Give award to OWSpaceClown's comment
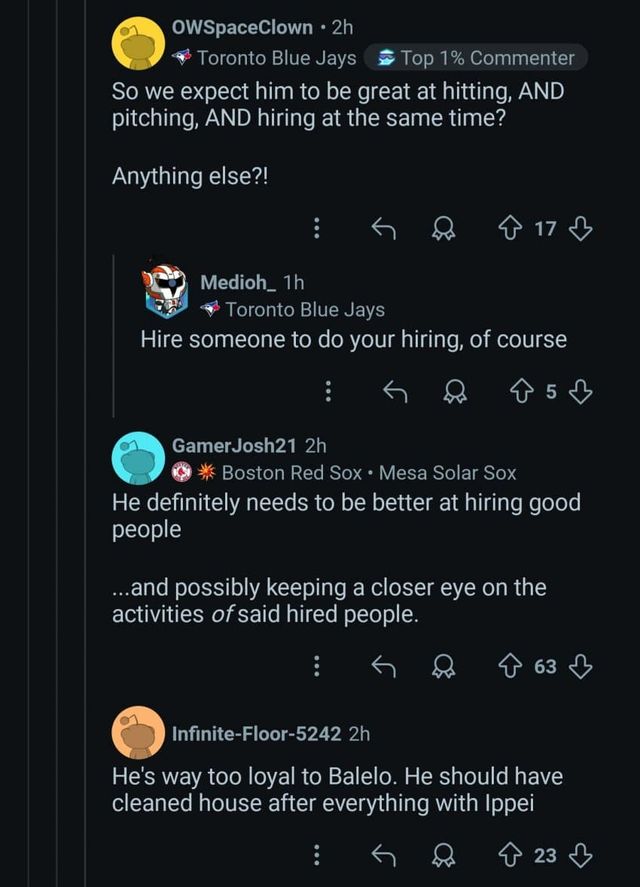640x887 pixels. 442,229
